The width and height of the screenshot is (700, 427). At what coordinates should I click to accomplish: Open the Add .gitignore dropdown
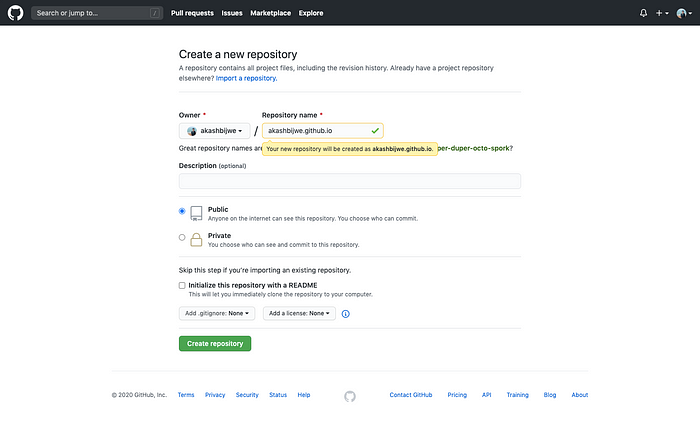tap(217, 314)
